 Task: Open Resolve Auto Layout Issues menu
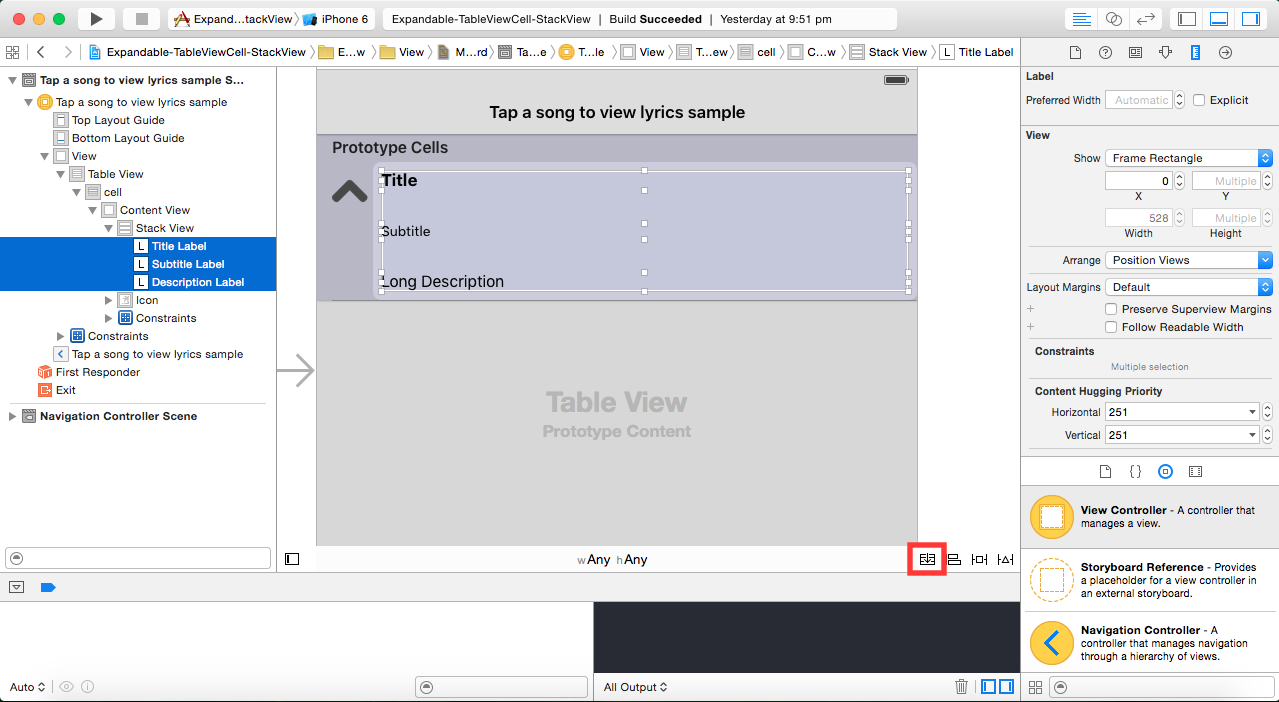pos(1006,559)
